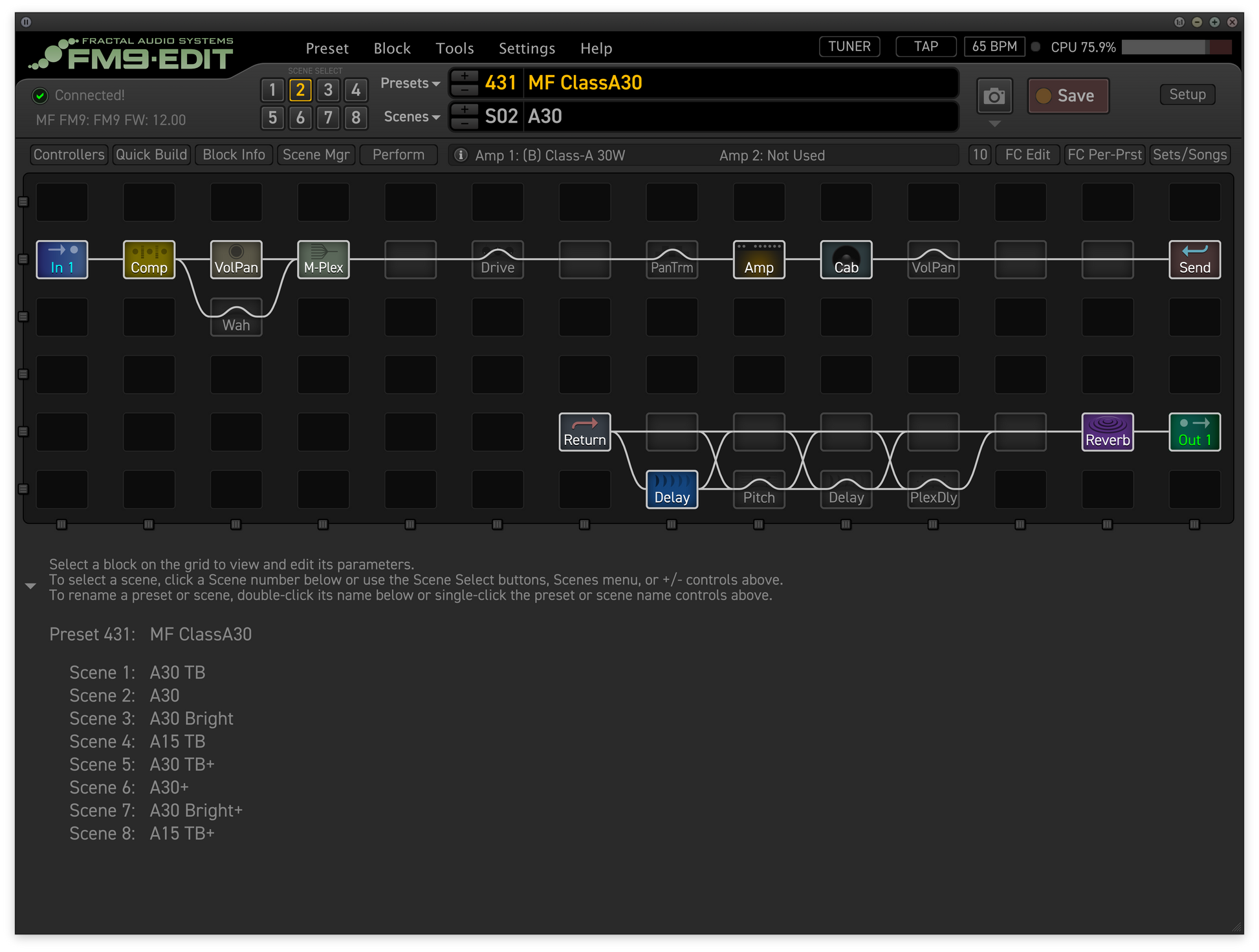This screenshot has width=1259, height=952.
Task: Open the Scenes dropdown
Action: pyautogui.click(x=411, y=117)
